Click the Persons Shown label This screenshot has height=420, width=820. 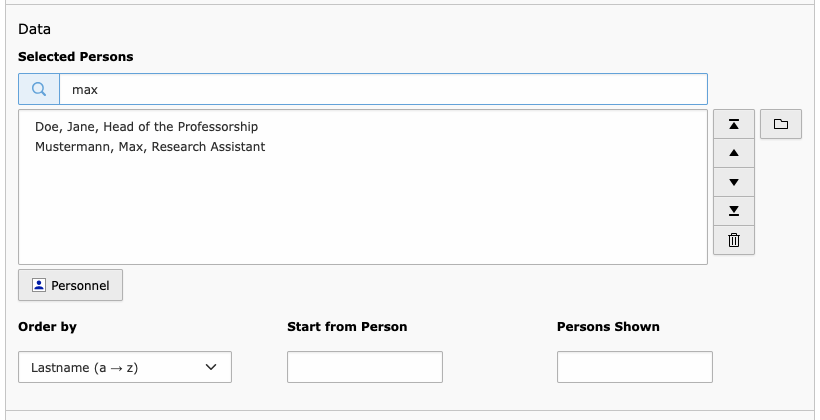point(608,327)
